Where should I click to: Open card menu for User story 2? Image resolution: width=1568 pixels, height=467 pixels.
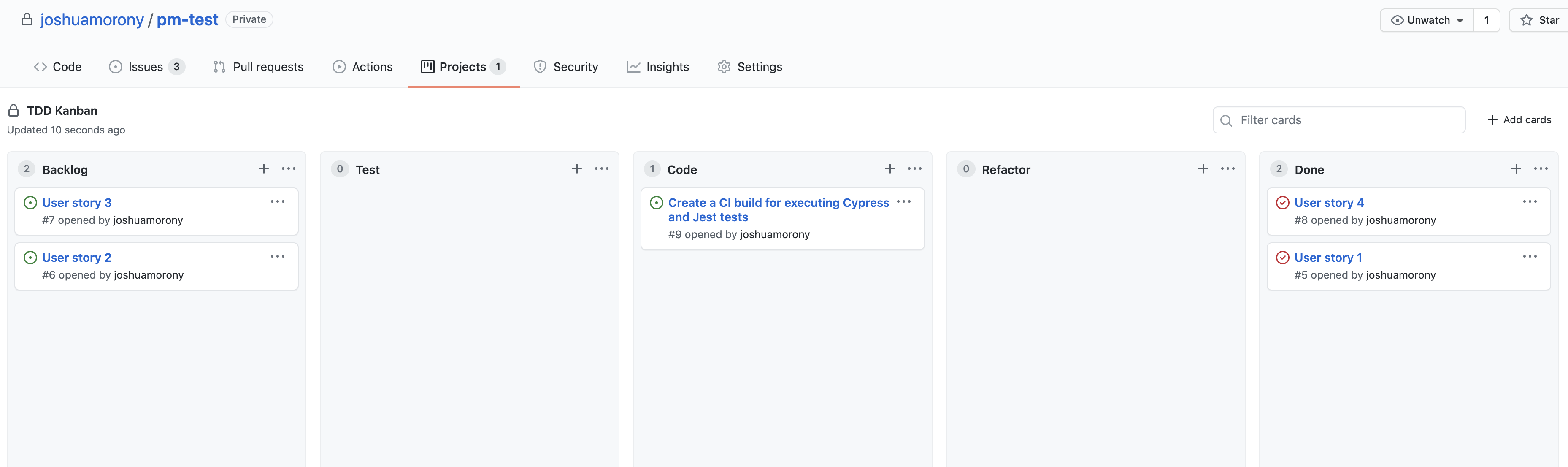point(278,256)
